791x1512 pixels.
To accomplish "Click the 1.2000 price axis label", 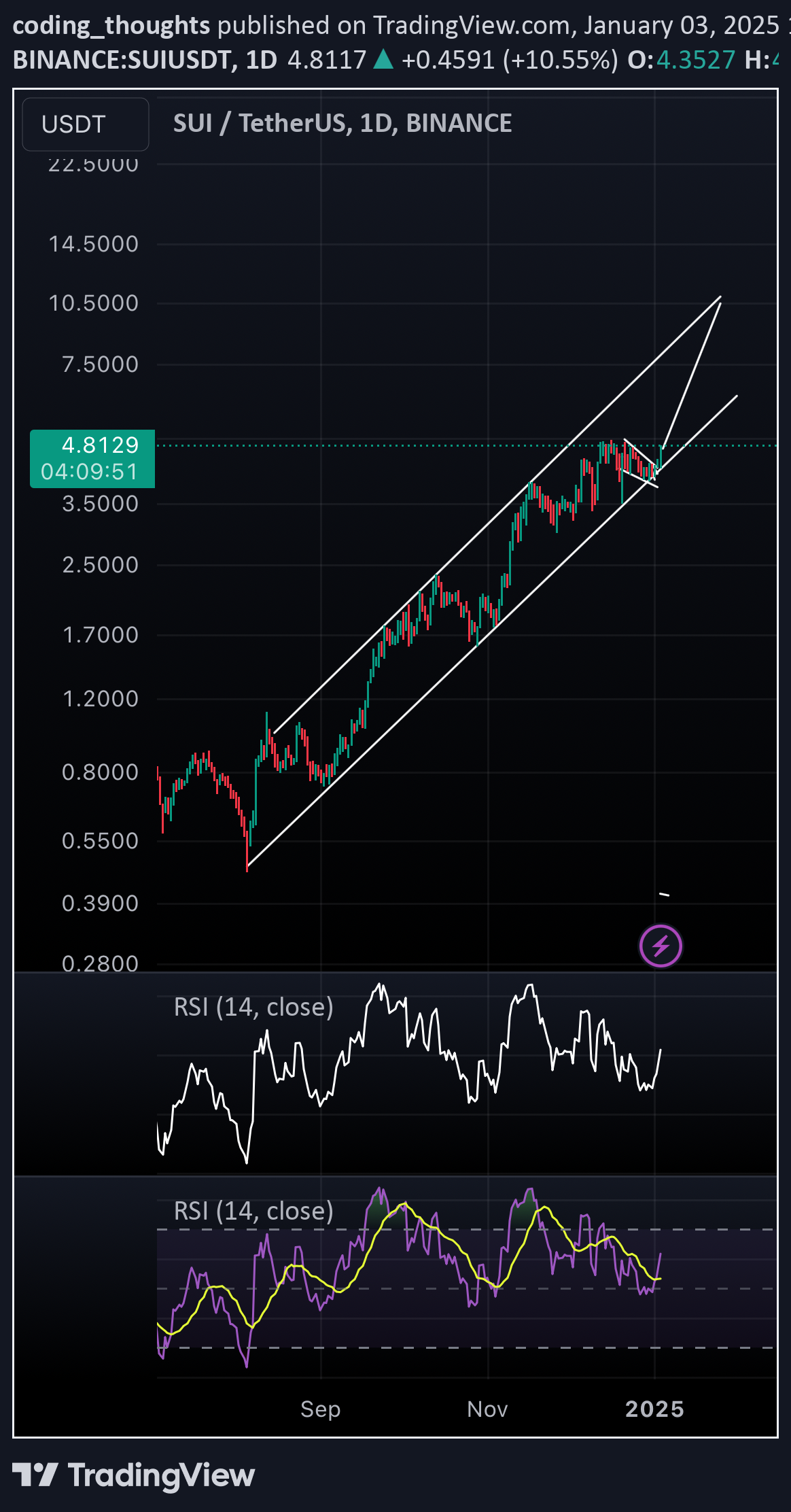I will click(100, 699).
